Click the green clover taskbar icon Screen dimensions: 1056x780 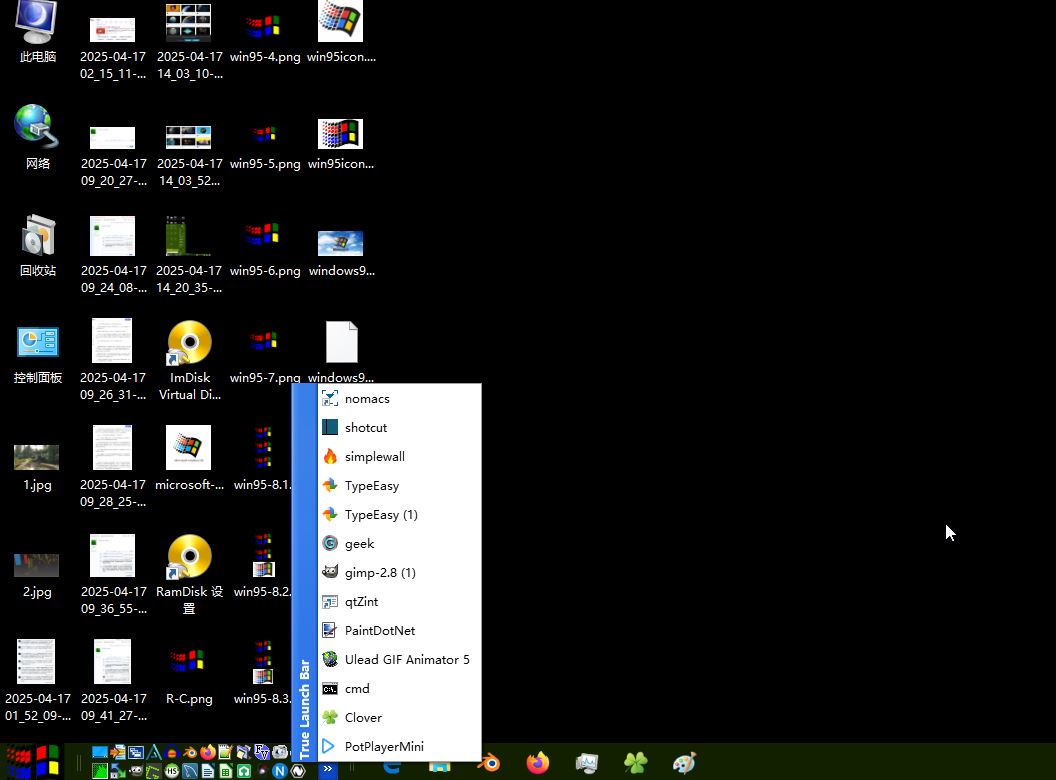point(636,763)
